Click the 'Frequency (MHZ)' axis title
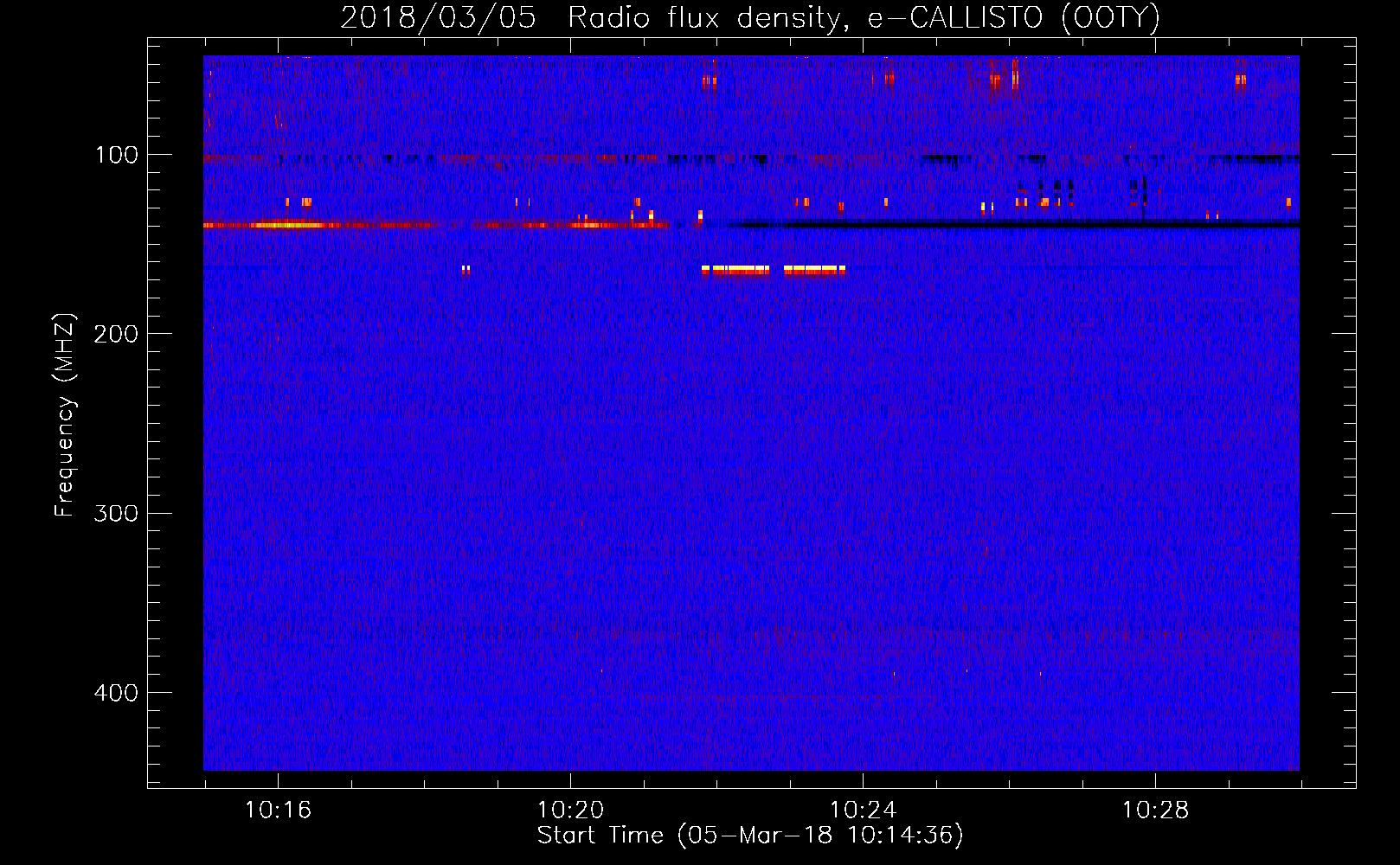1400x865 pixels. pyautogui.click(x=65, y=415)
